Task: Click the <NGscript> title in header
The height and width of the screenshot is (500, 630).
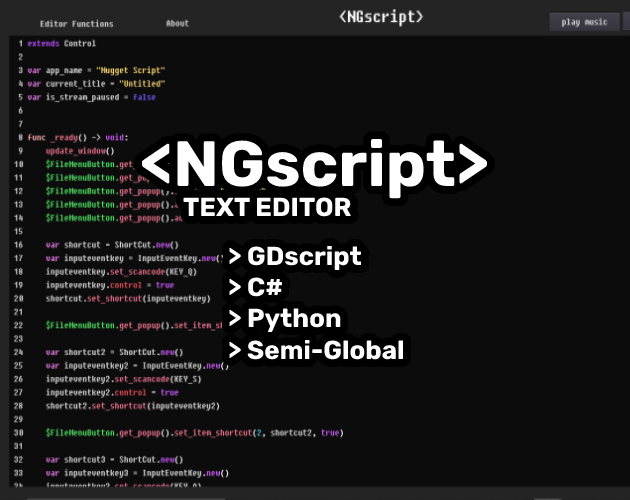Action: click(x=381, y=17)
